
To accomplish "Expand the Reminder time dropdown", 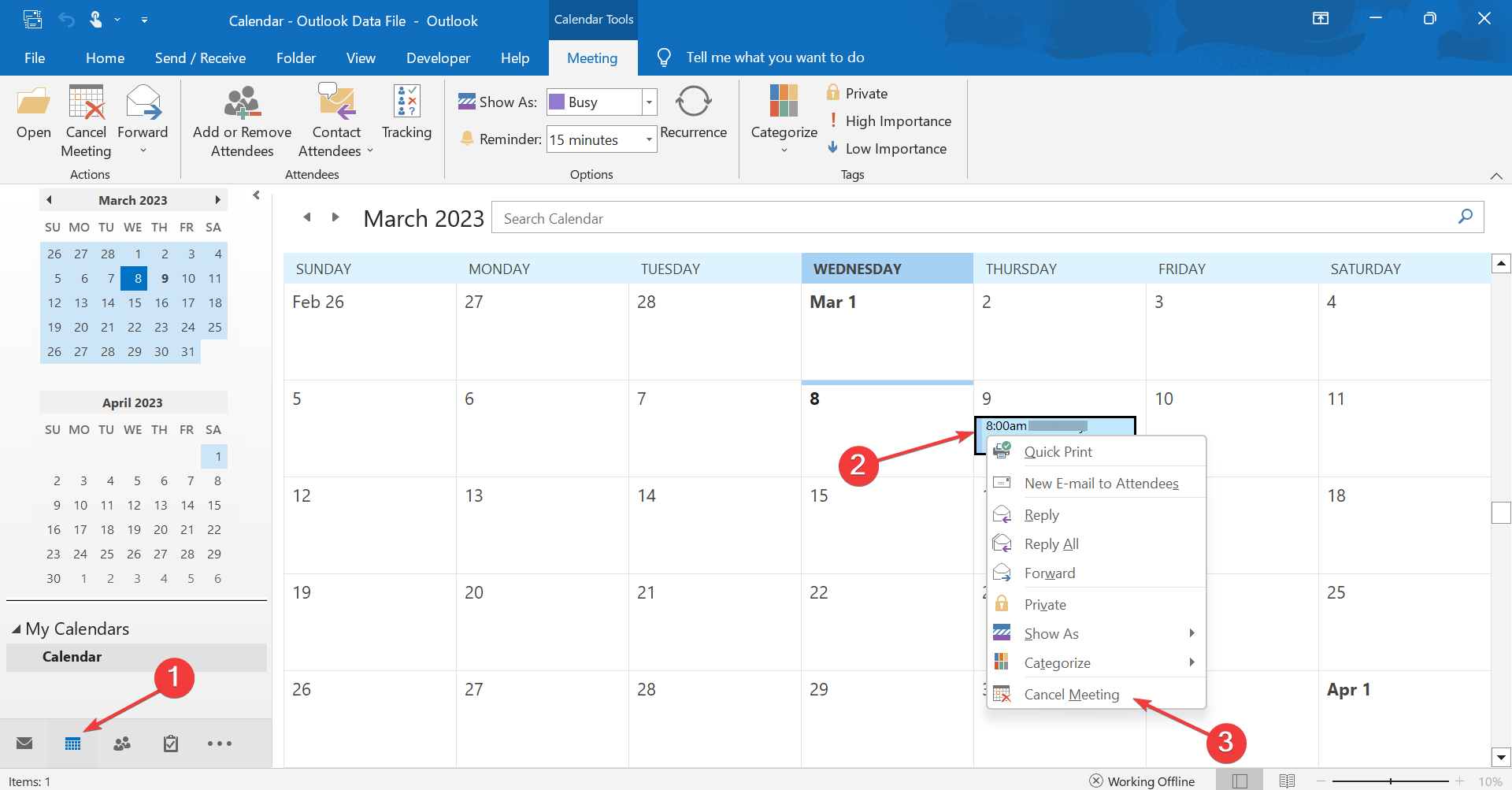I will tap(647, 139).
